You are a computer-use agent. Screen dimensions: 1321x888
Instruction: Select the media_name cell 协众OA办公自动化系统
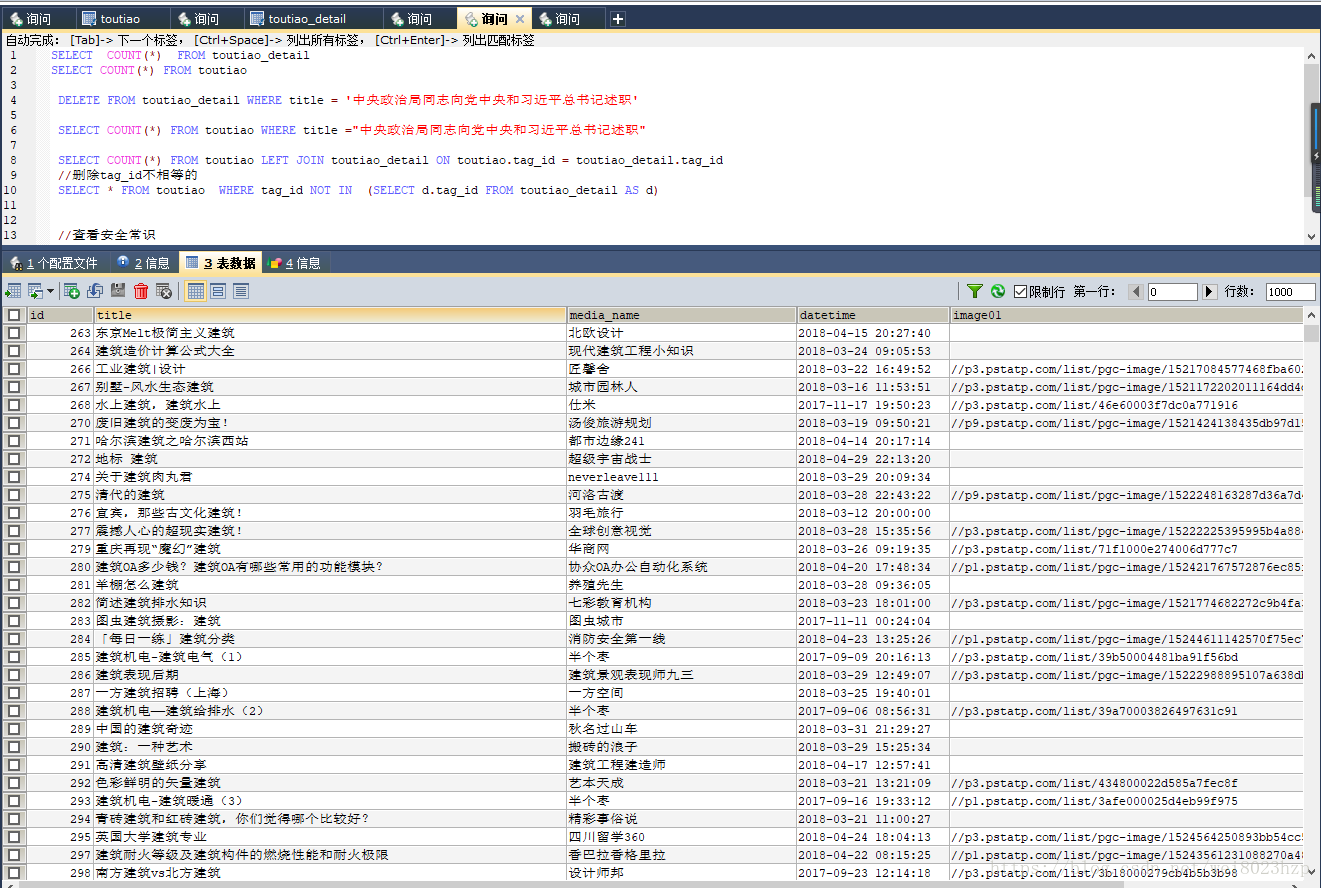click(681, 567)
